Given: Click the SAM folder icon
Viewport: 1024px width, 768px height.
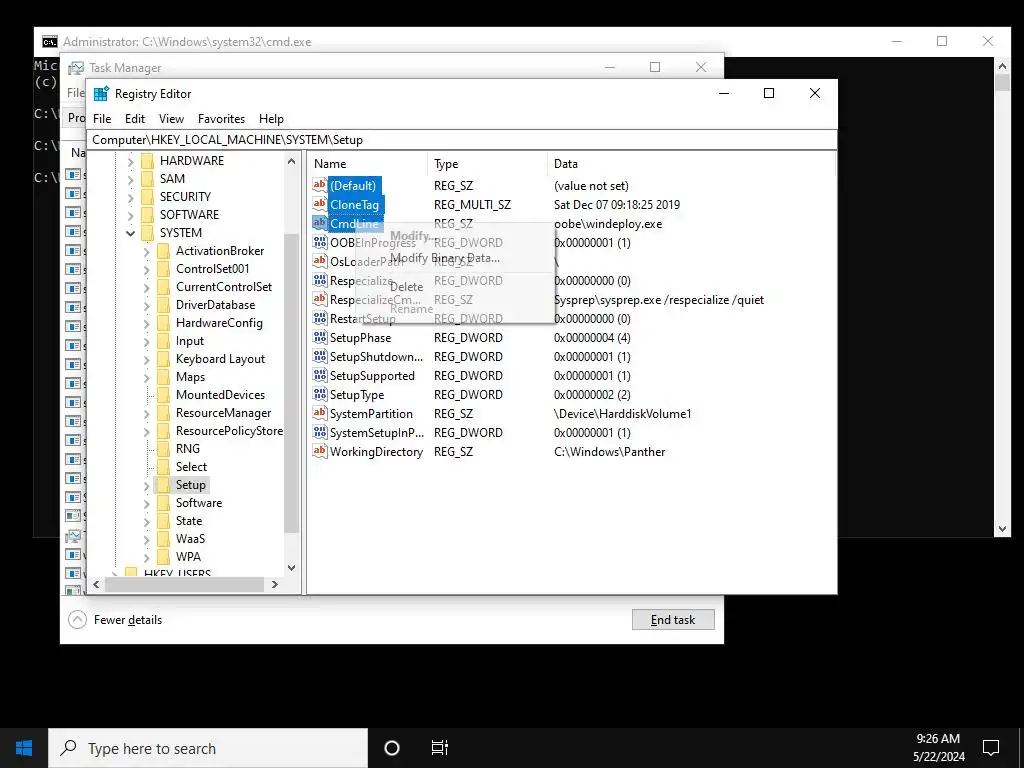Looking at the screenshot, I should 148,179.
